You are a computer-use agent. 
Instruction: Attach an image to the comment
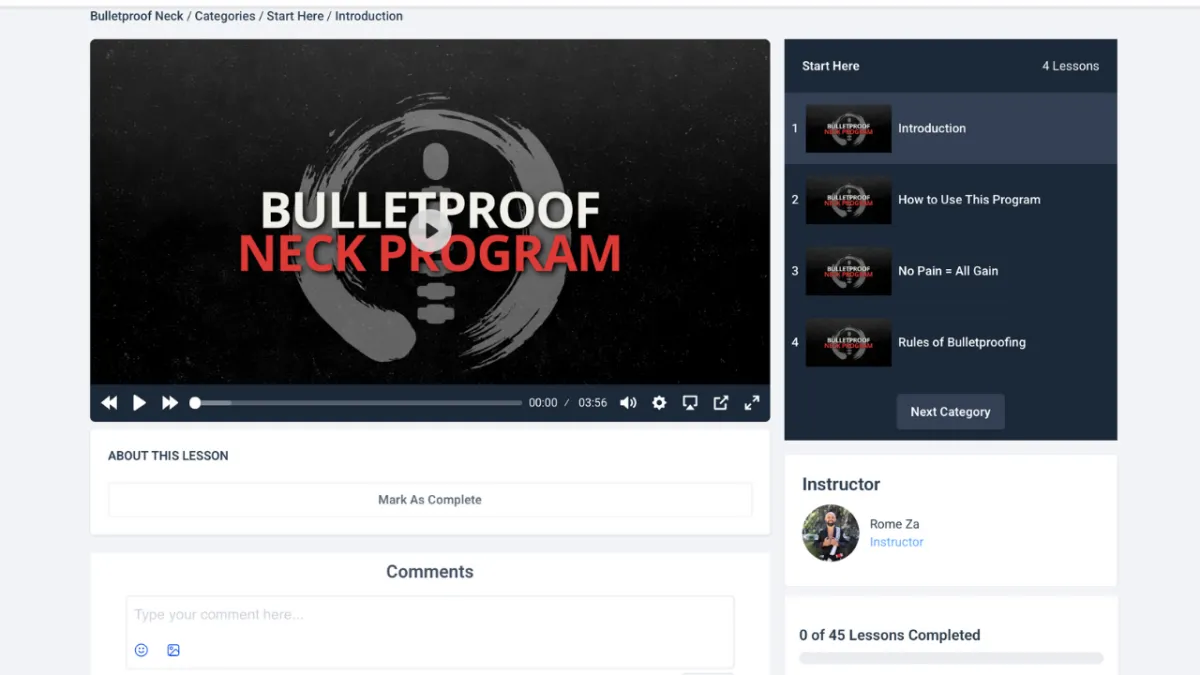173,650
